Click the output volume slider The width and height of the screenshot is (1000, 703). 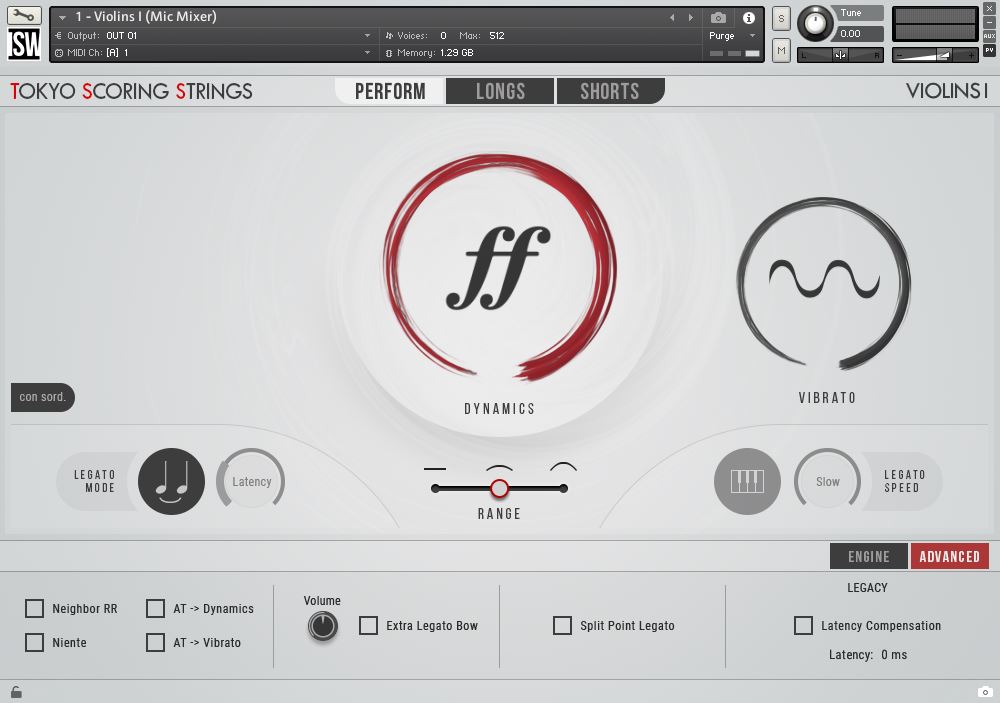934,55
